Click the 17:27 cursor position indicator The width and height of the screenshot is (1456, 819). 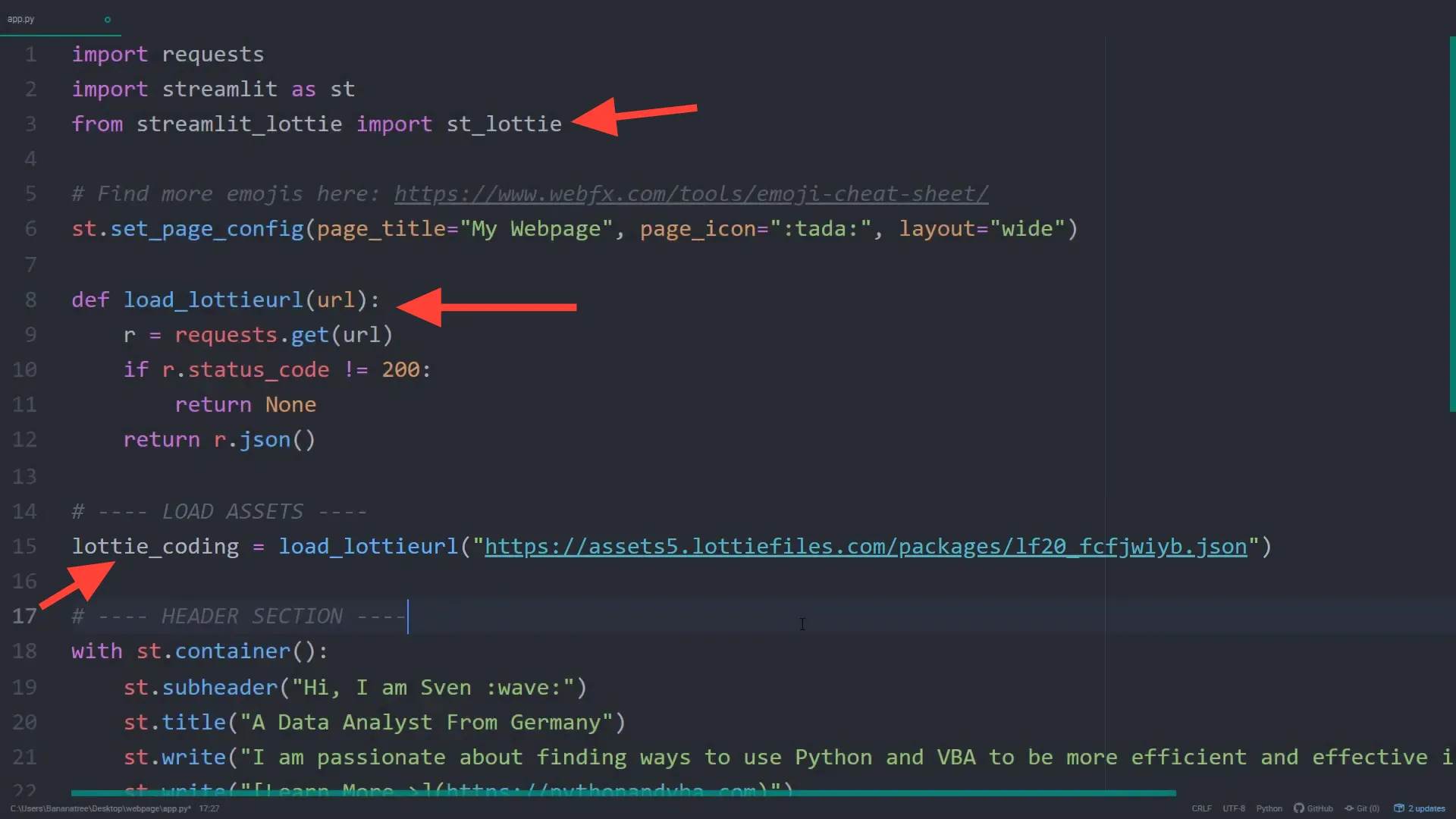[209, 808]
